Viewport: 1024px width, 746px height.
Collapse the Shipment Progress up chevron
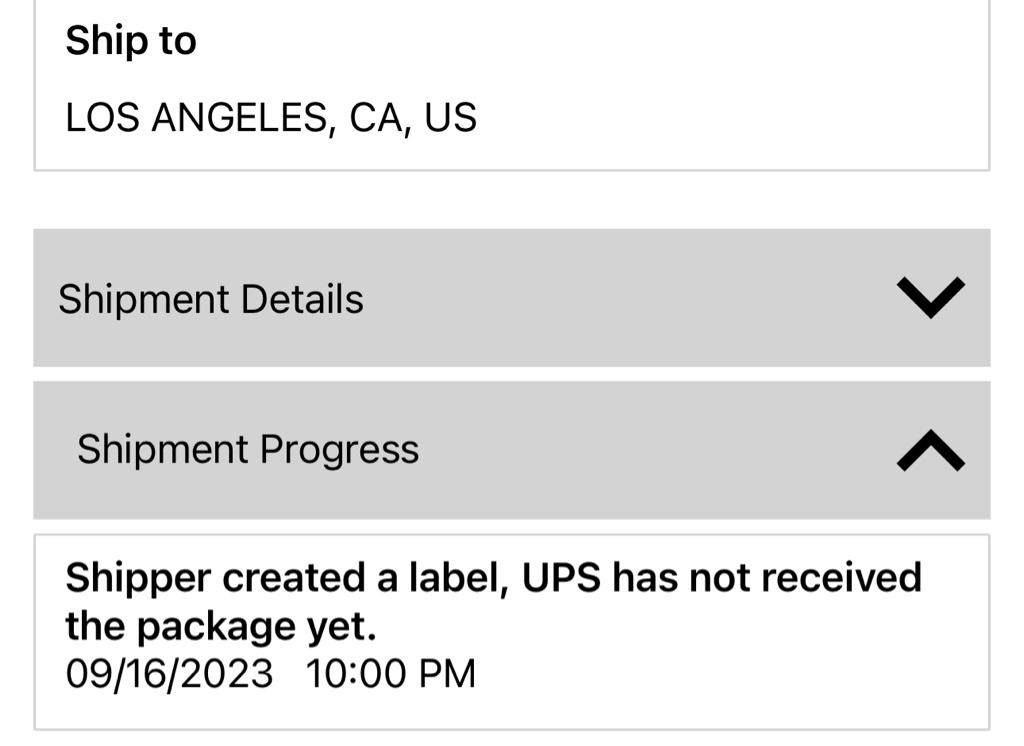930,451
